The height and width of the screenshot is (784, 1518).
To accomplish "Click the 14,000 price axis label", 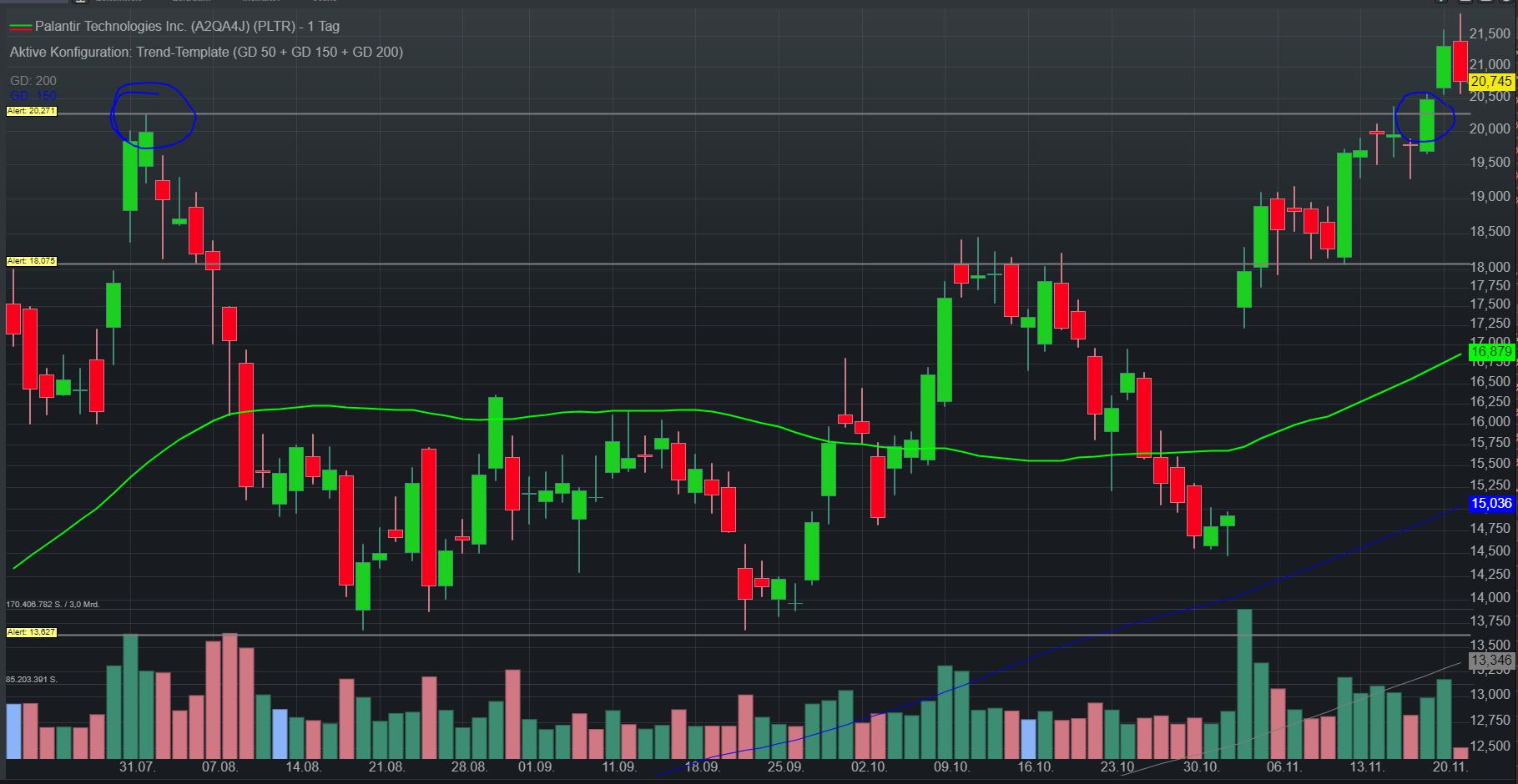I will click(1490, 597).
